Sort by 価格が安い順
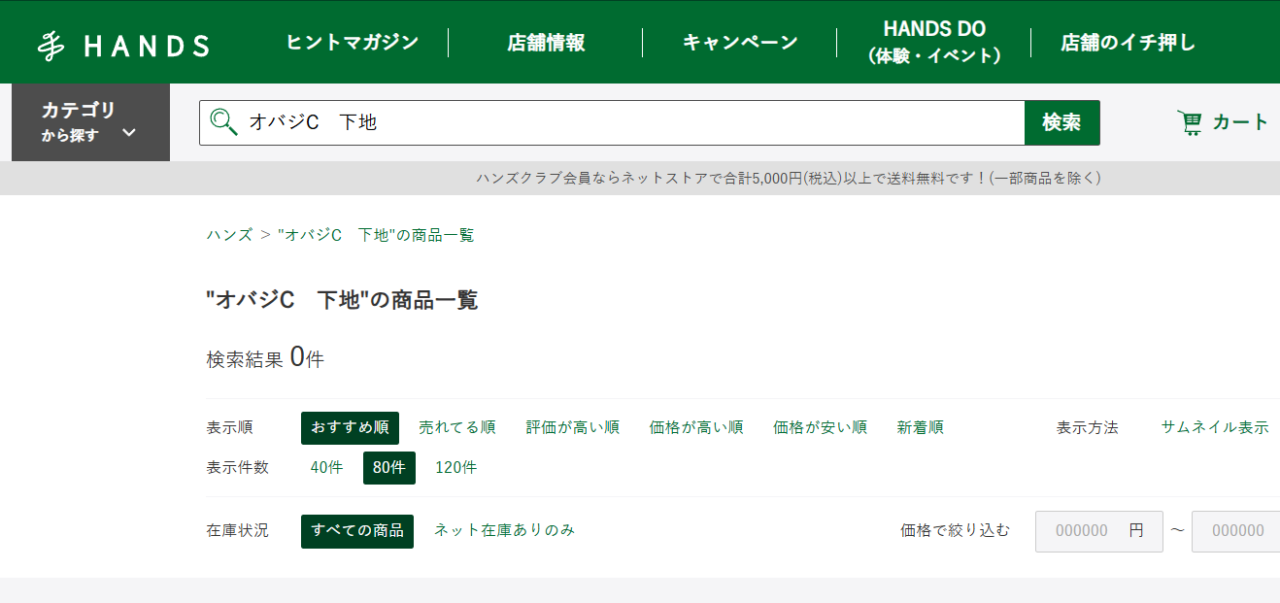 [x=820, y=428]
